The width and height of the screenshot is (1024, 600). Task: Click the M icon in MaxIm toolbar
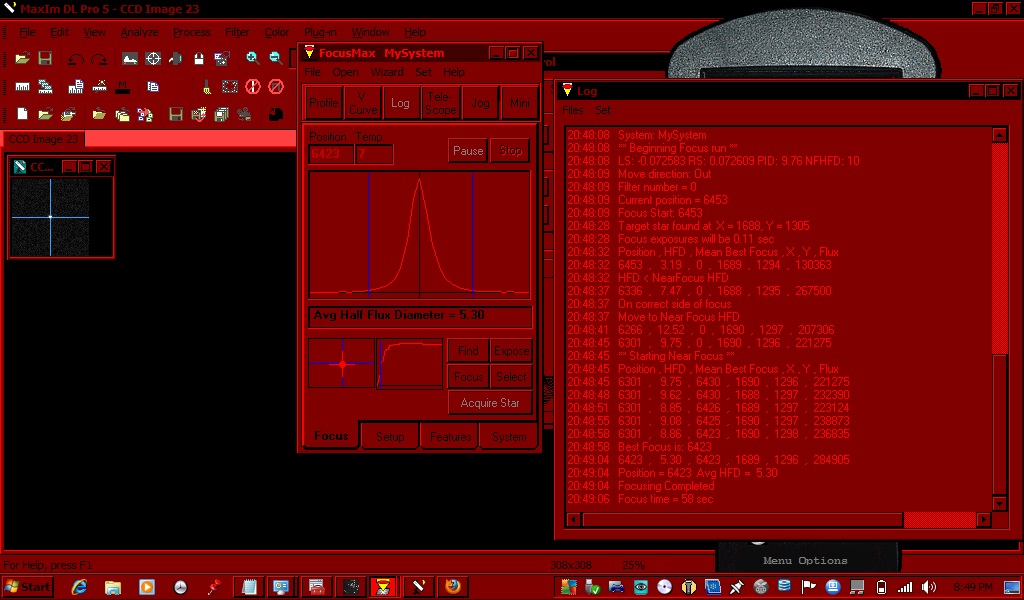122,86
